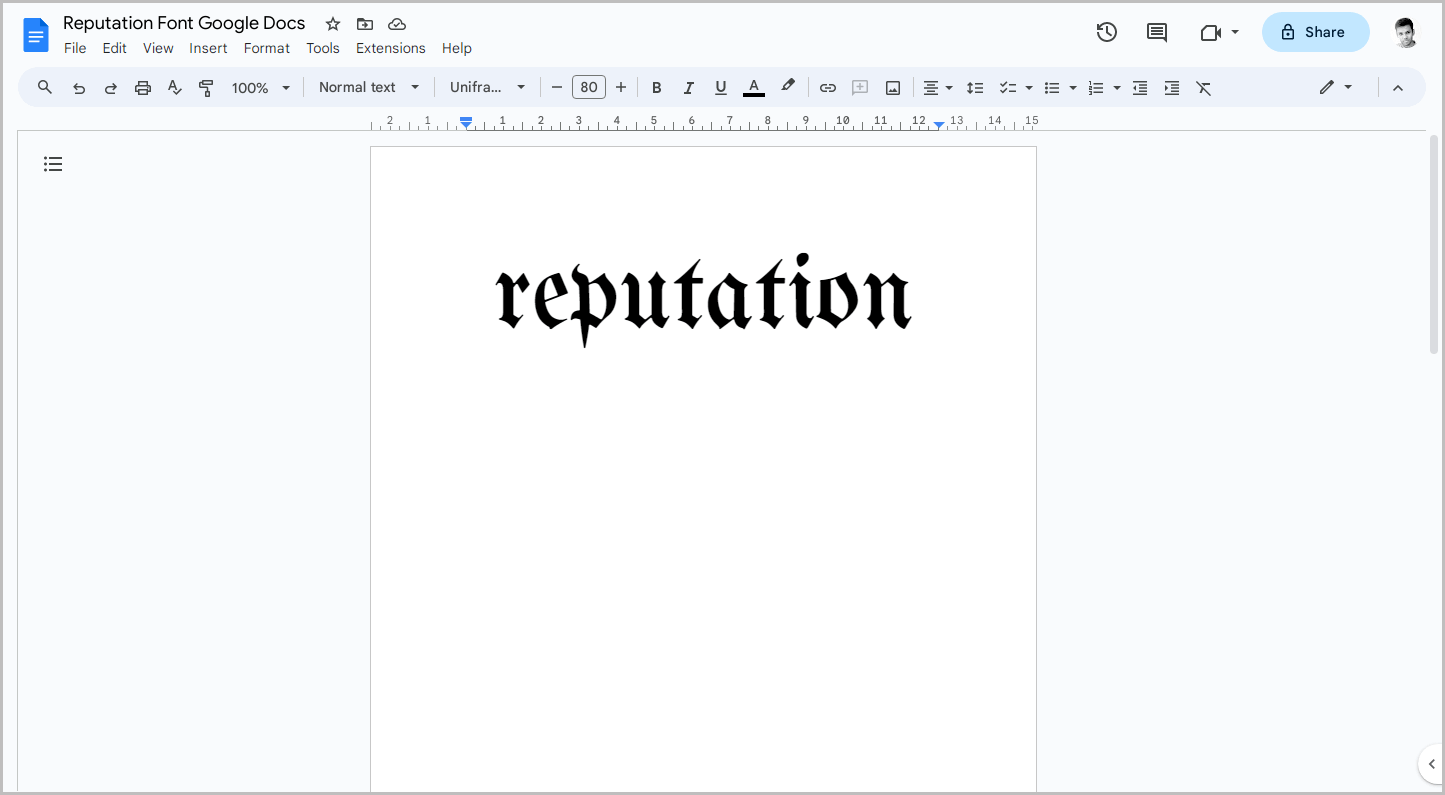This screenshot has height=795, width=1445.
Task: Click the Share button
Action: tap(1315, 32)
